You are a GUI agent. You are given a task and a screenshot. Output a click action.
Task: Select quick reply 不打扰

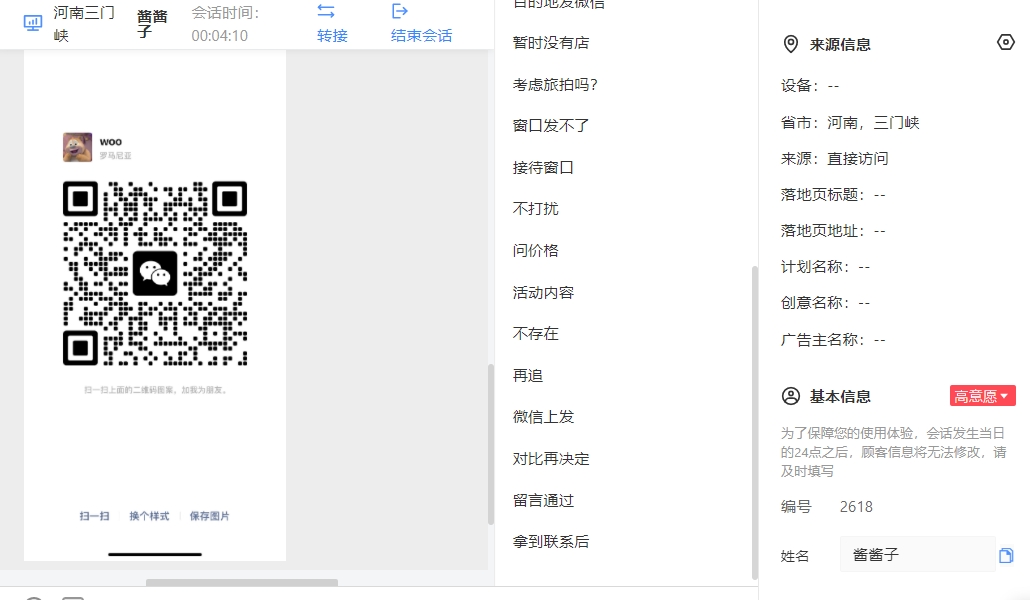(x=535, y=208)
